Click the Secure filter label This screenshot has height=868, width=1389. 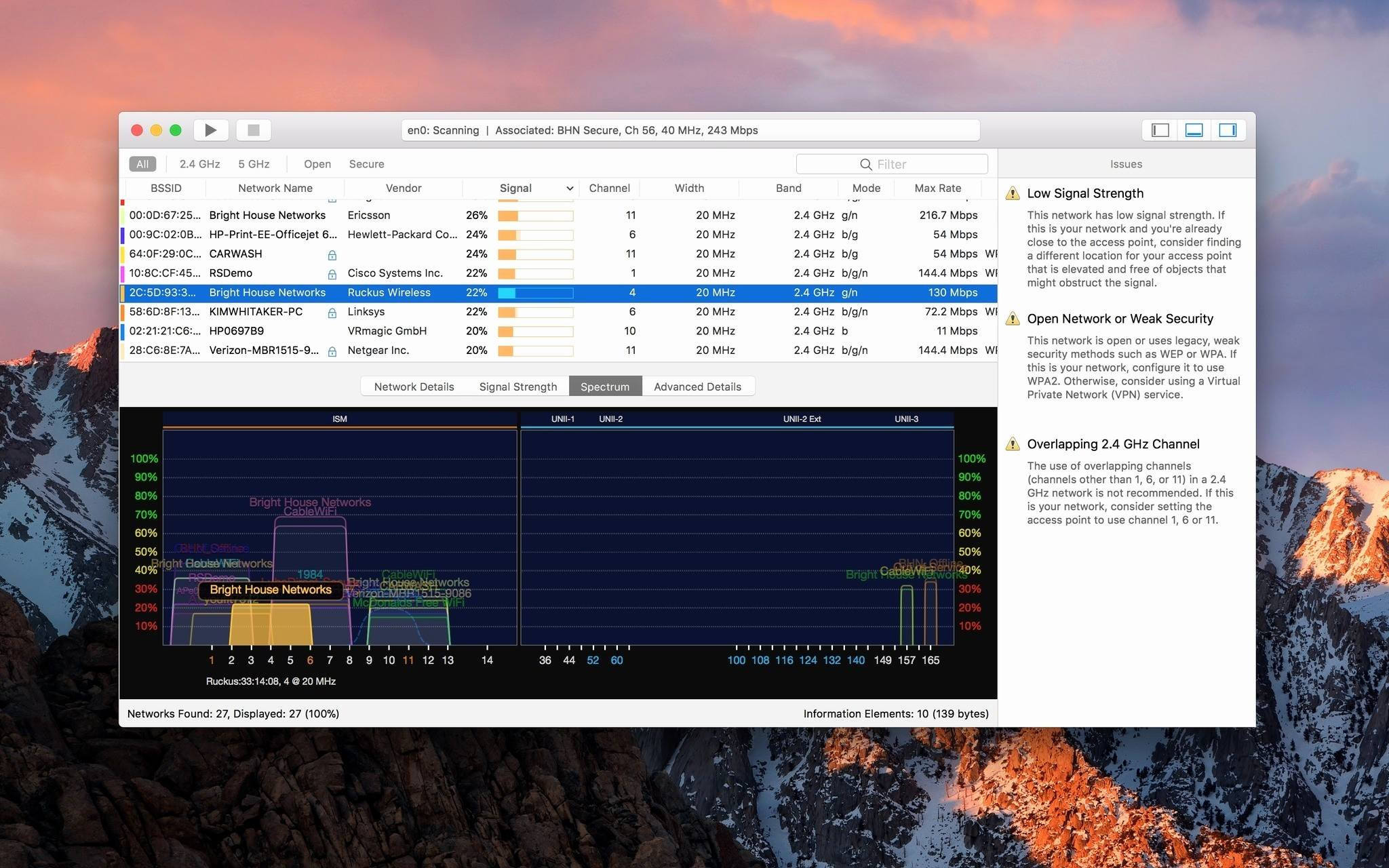click(x=365, y=163)
